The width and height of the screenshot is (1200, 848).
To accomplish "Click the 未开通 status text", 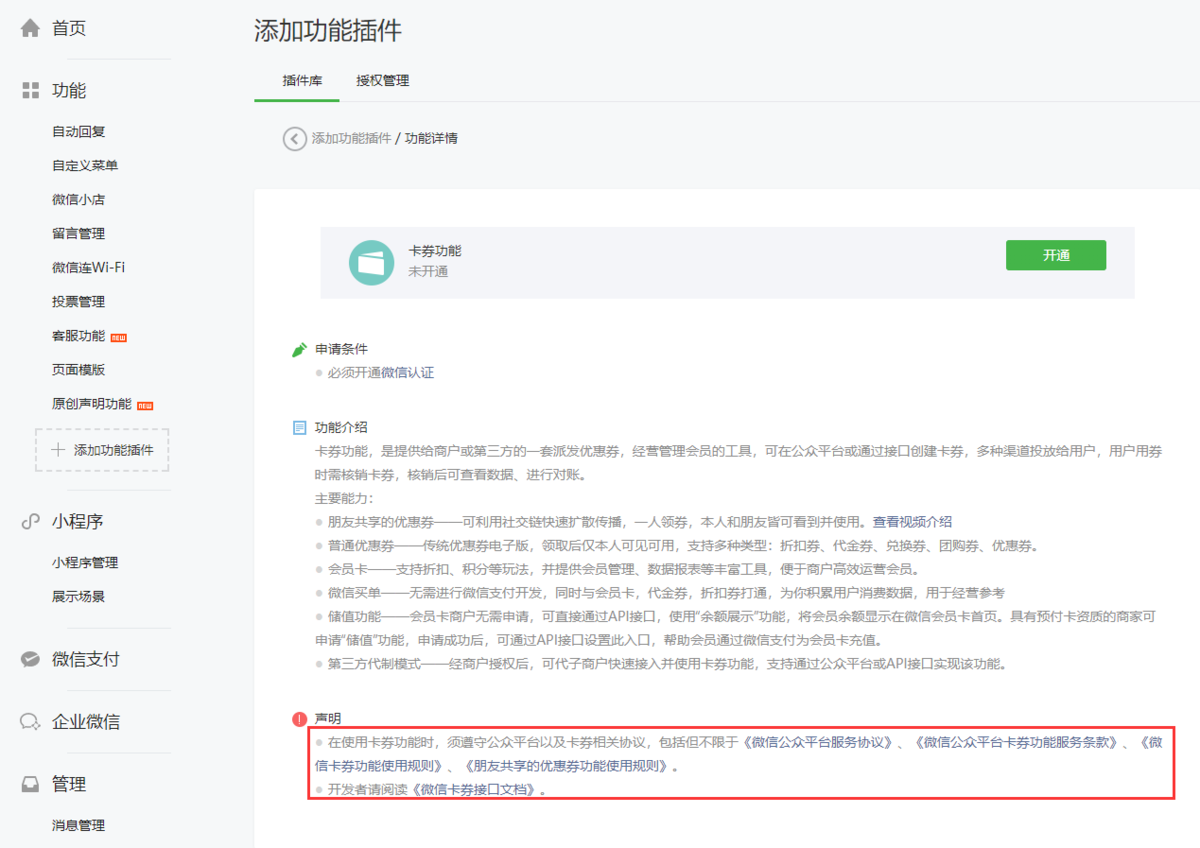I will [428, 272].
